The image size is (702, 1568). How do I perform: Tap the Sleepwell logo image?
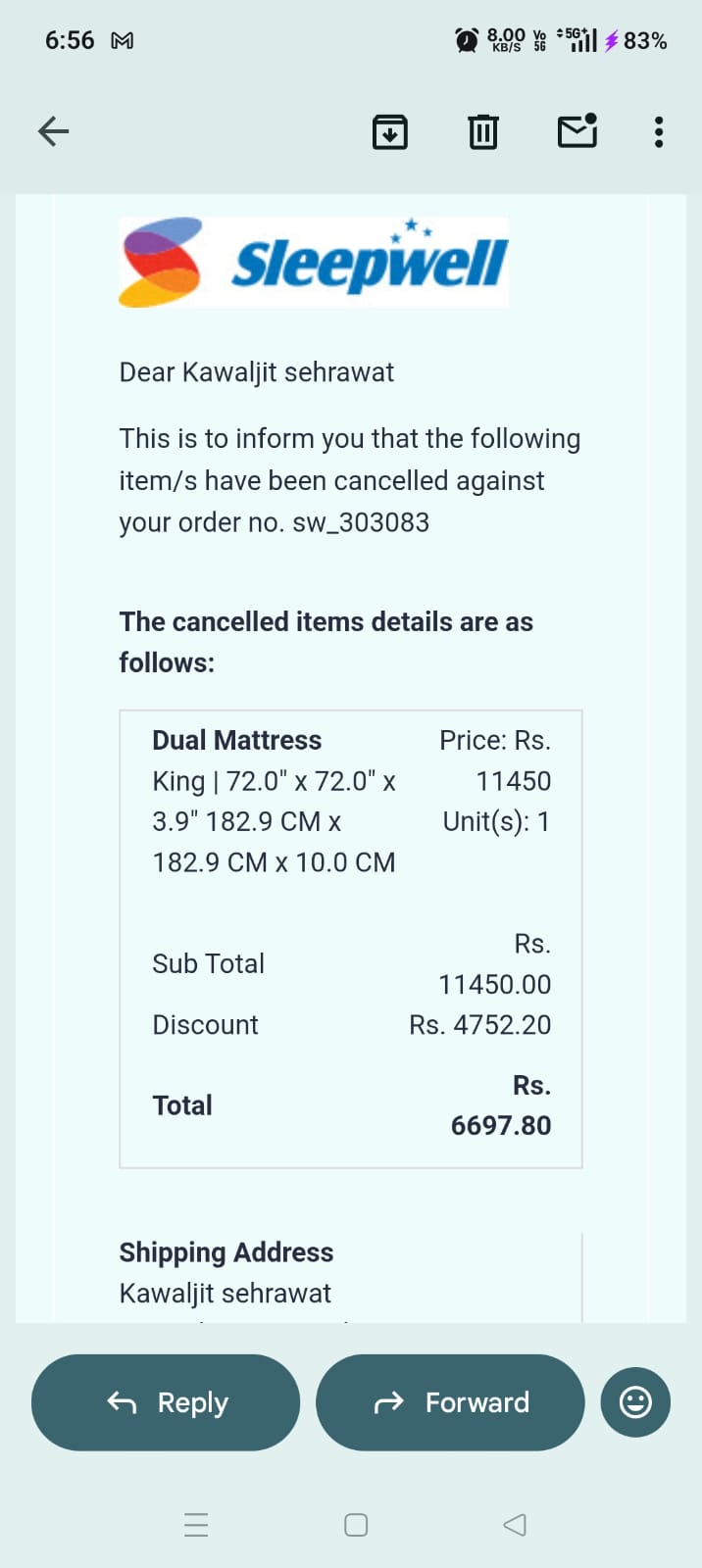[x=314, y=263]
